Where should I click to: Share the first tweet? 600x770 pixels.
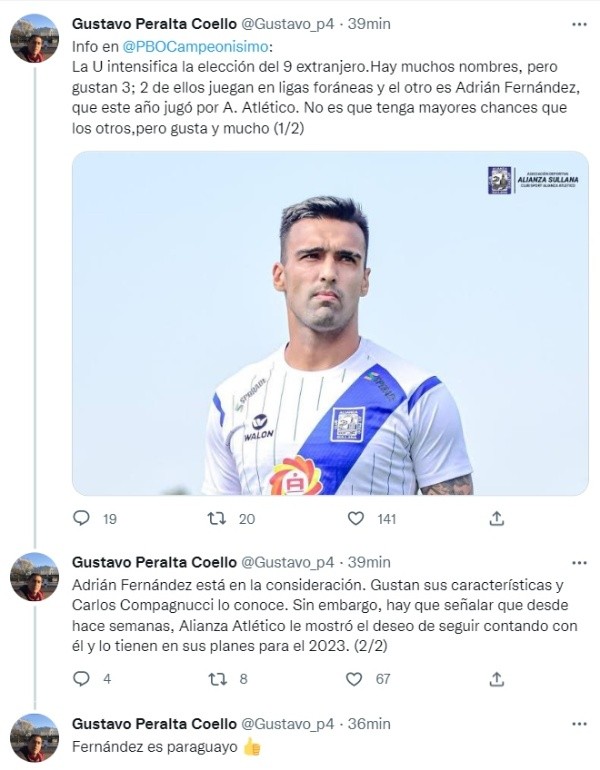[x=496, y=518]
